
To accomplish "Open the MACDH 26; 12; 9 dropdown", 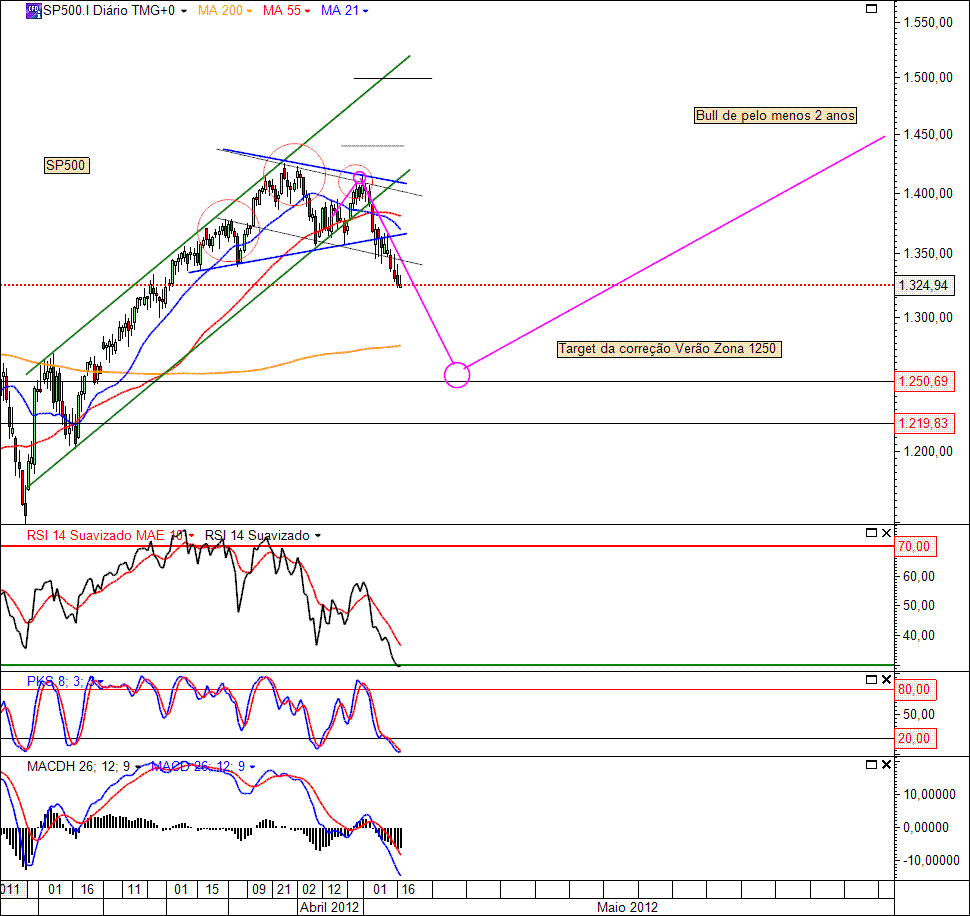I will [137, 767].
